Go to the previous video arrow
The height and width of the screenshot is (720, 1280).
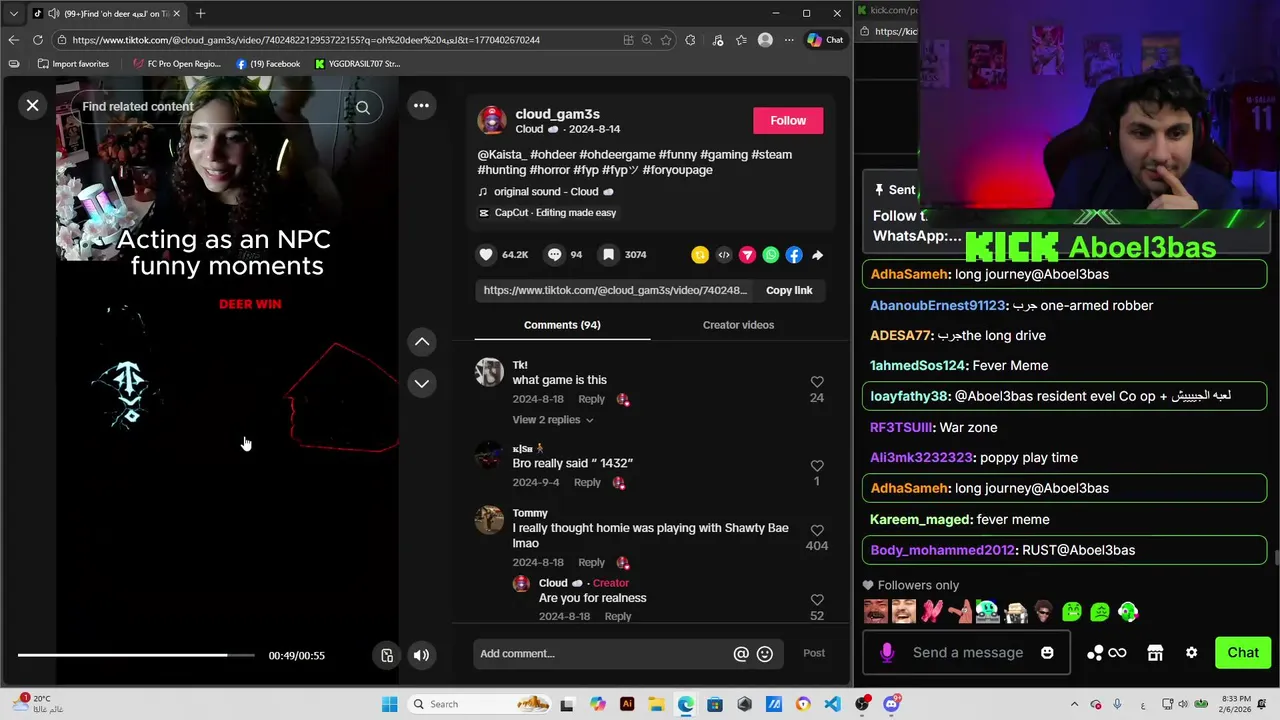point(422,342)
